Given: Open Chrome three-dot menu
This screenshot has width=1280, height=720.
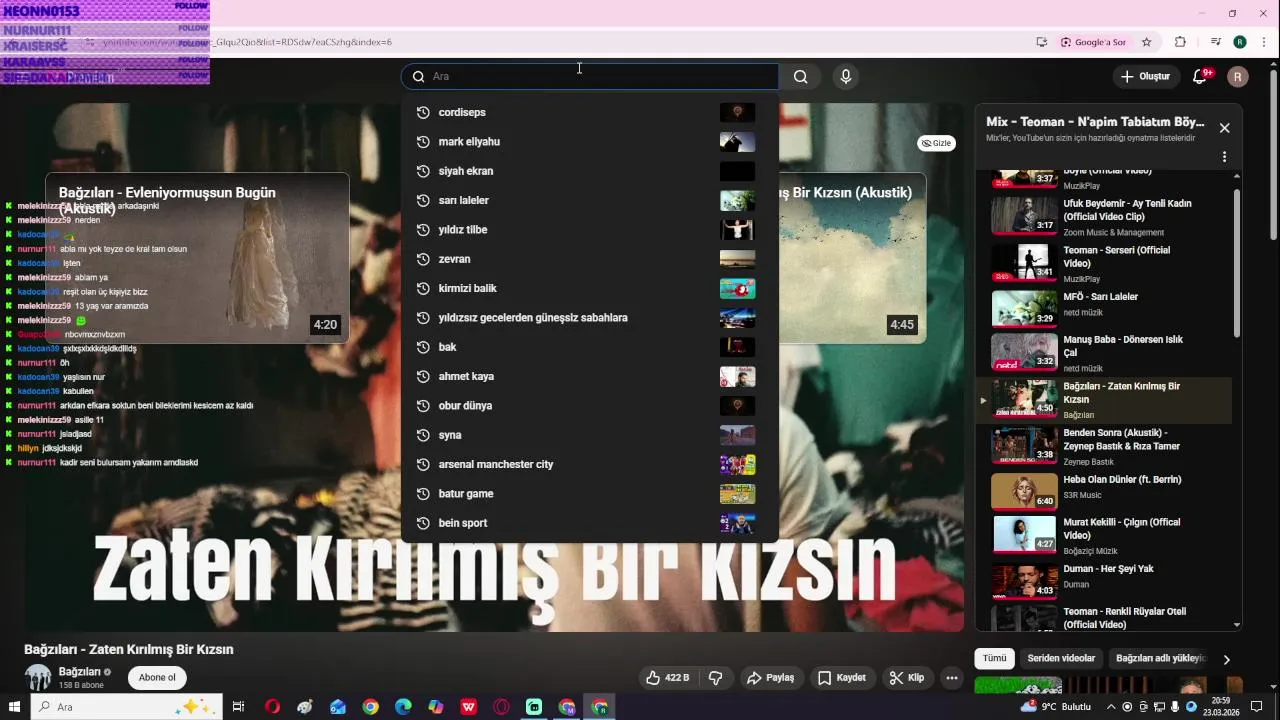Looking at the screenshot, I should (x=1263, y=42).
